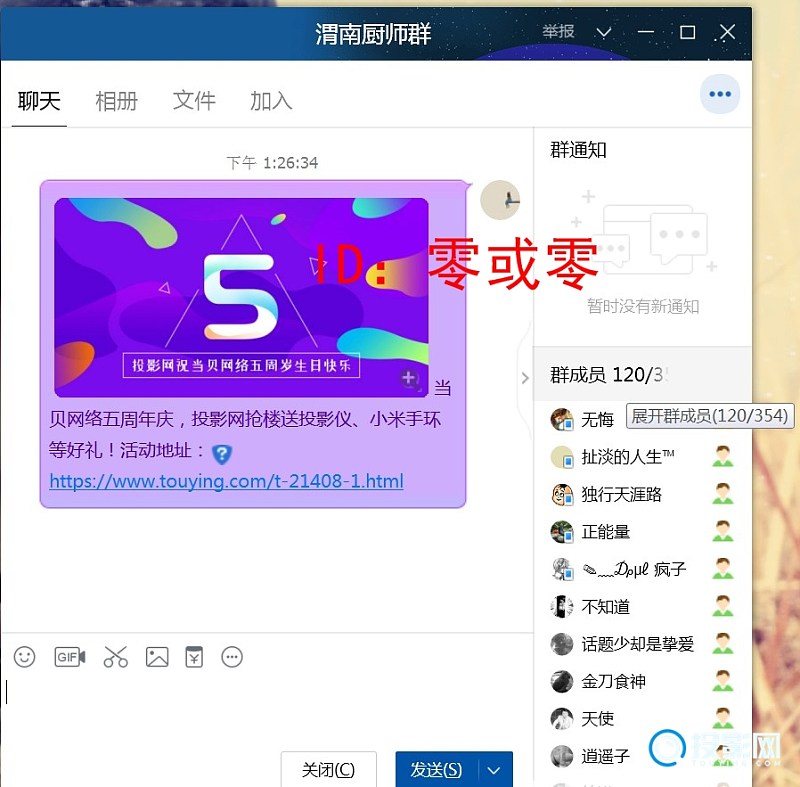800x787 pixels.
Task: Click the avatar of 不知道
Action: (562, 606)
